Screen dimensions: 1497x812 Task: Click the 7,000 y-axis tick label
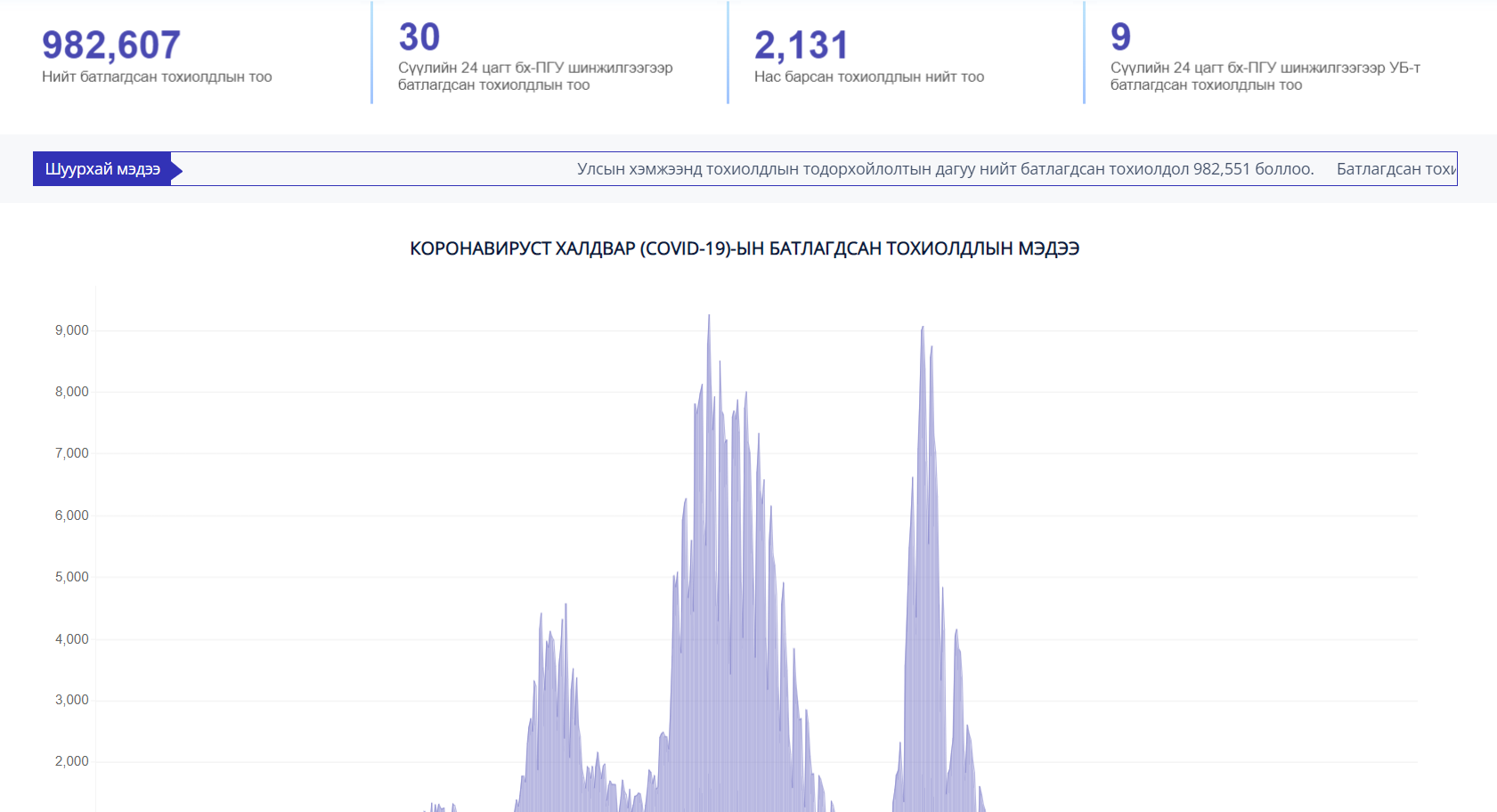pyautogui.click(x=72, y=453)
